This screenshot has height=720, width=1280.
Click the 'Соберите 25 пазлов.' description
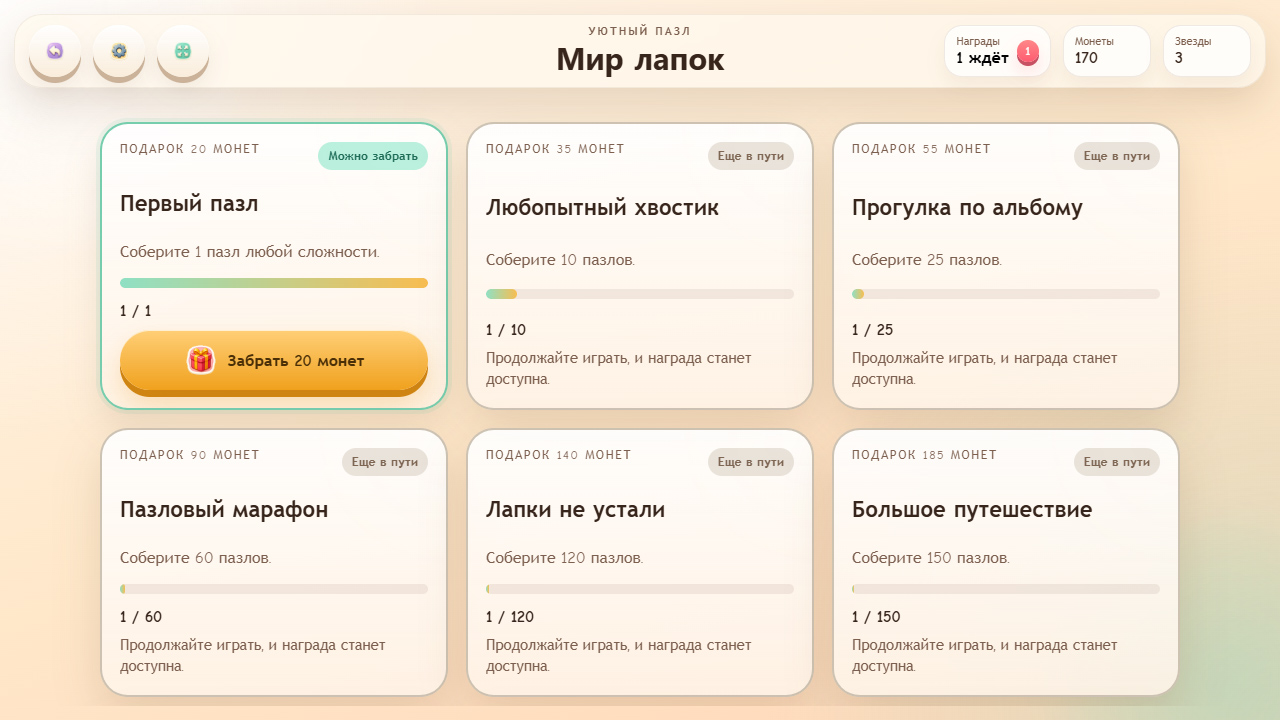tap(927, 260)
